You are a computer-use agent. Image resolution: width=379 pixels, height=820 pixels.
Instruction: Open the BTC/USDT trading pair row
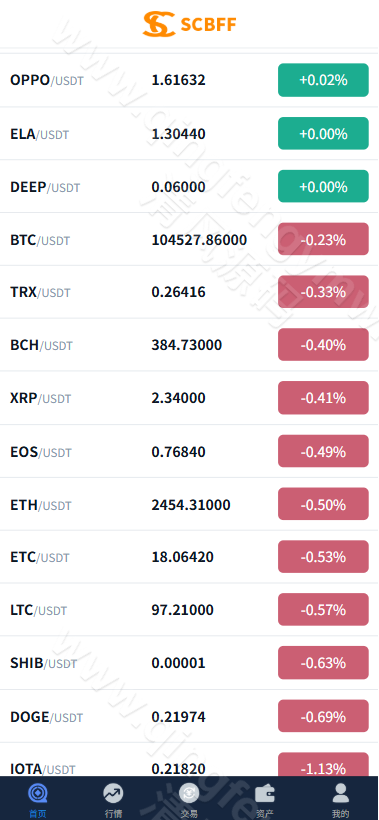click(x=189, y=240)
